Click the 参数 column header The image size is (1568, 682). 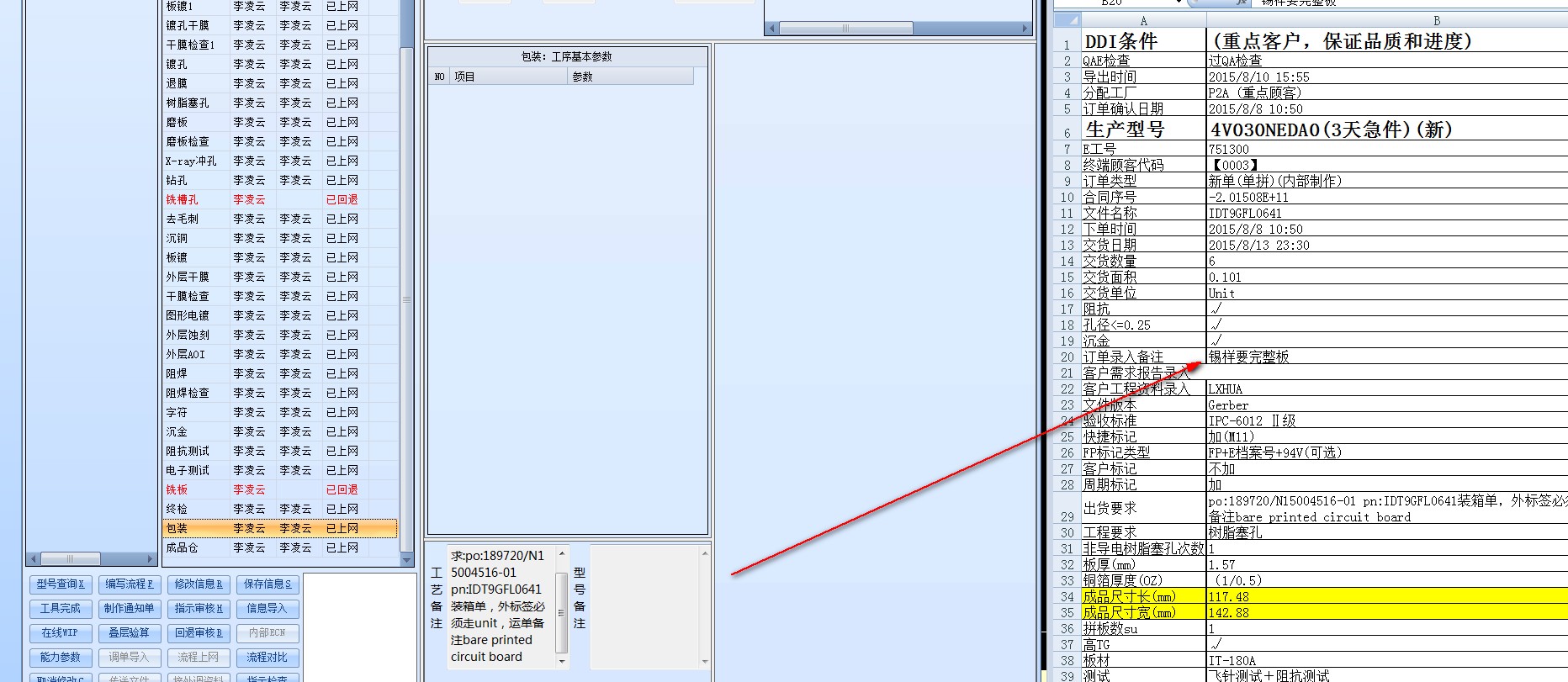pyautogui.click(x=630, y=77)
